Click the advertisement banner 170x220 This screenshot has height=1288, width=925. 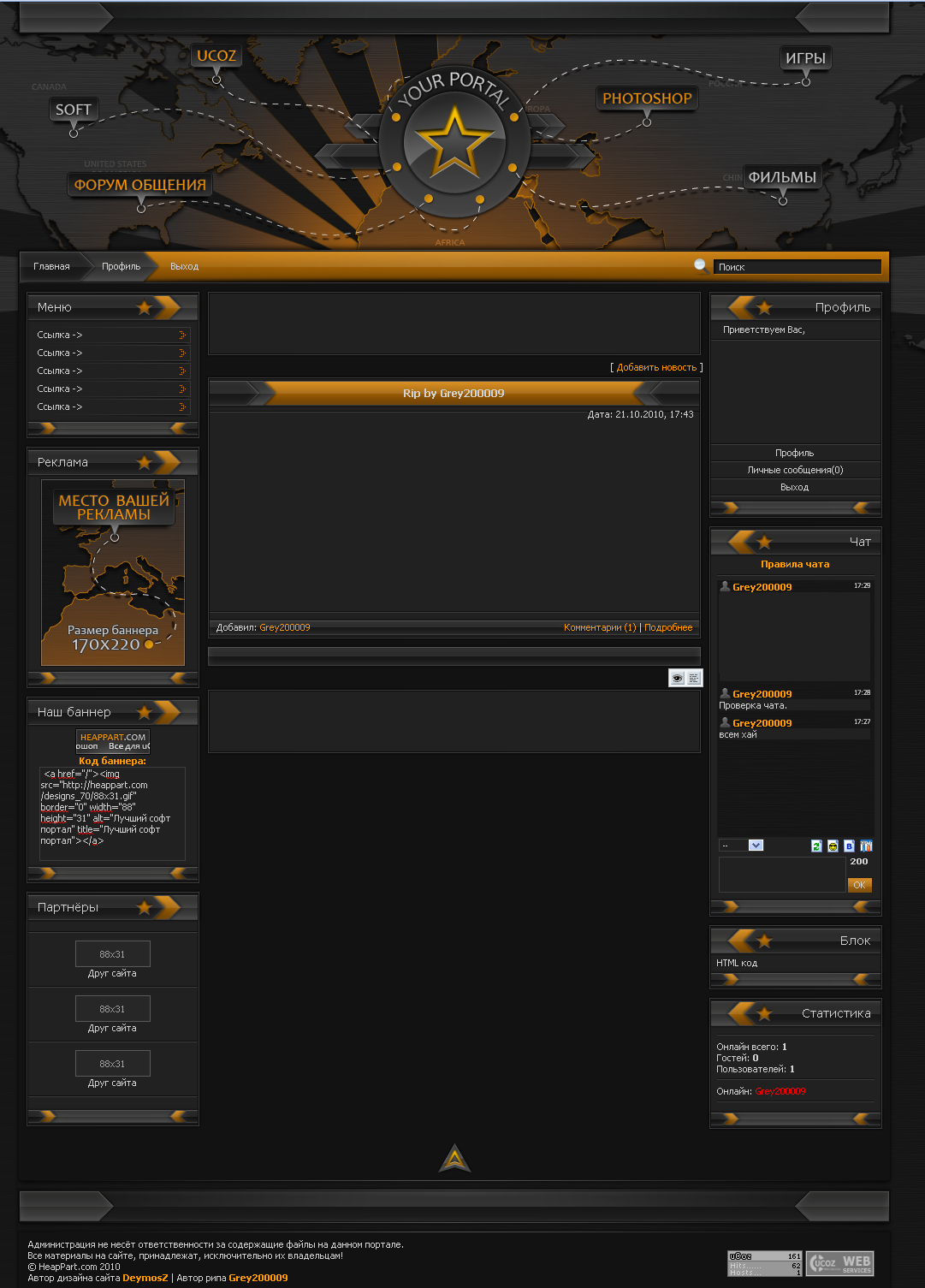click(x=113, y=572)
